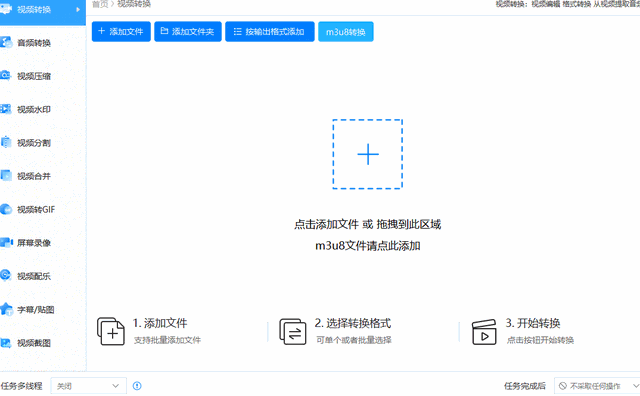Choose the 视频分割 sidebar icon
Viewport: 640px width, 396px height.
pyautogui.click(x=6, y=142)
